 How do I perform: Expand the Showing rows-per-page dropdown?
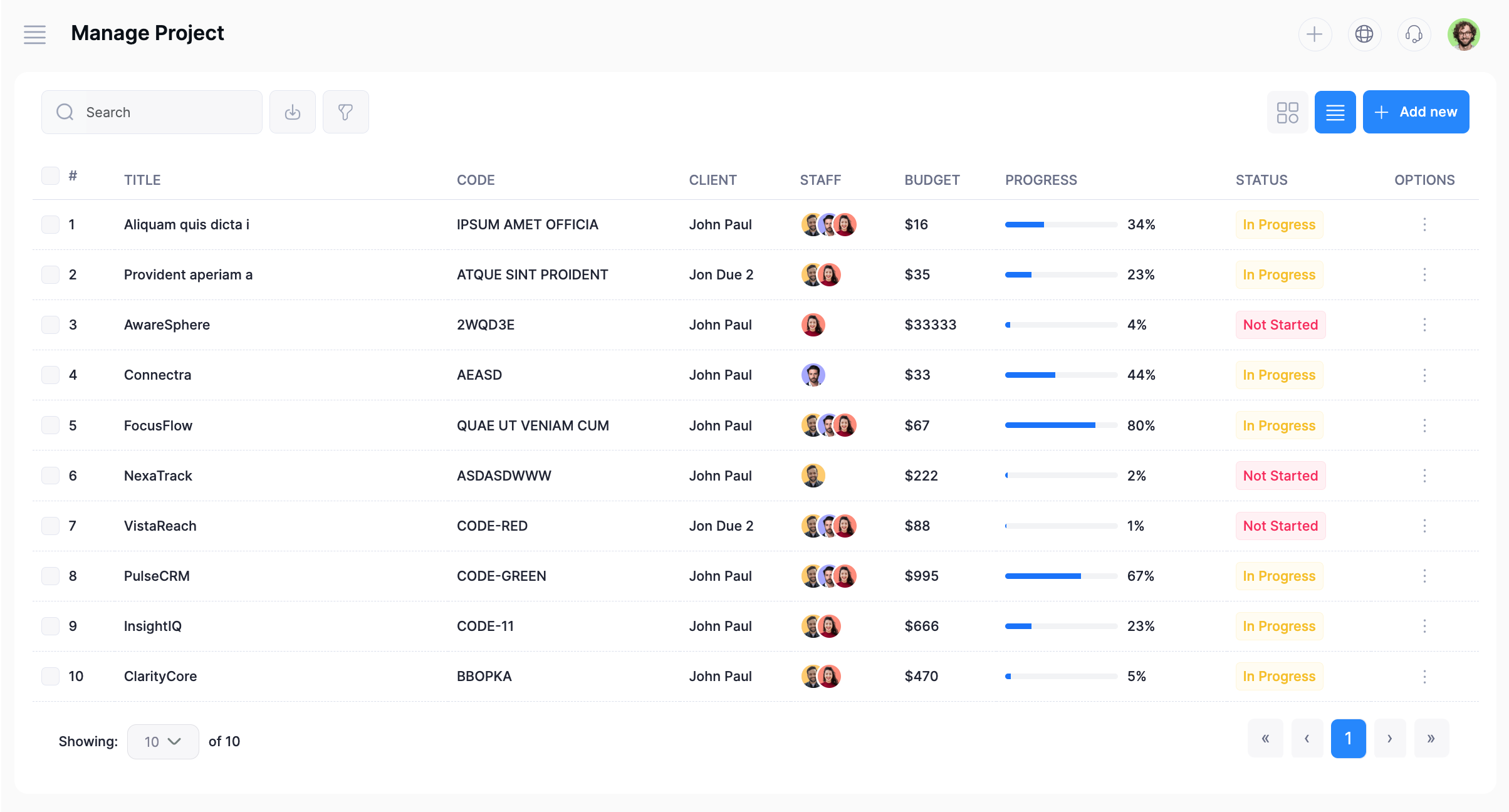(163, 741)
